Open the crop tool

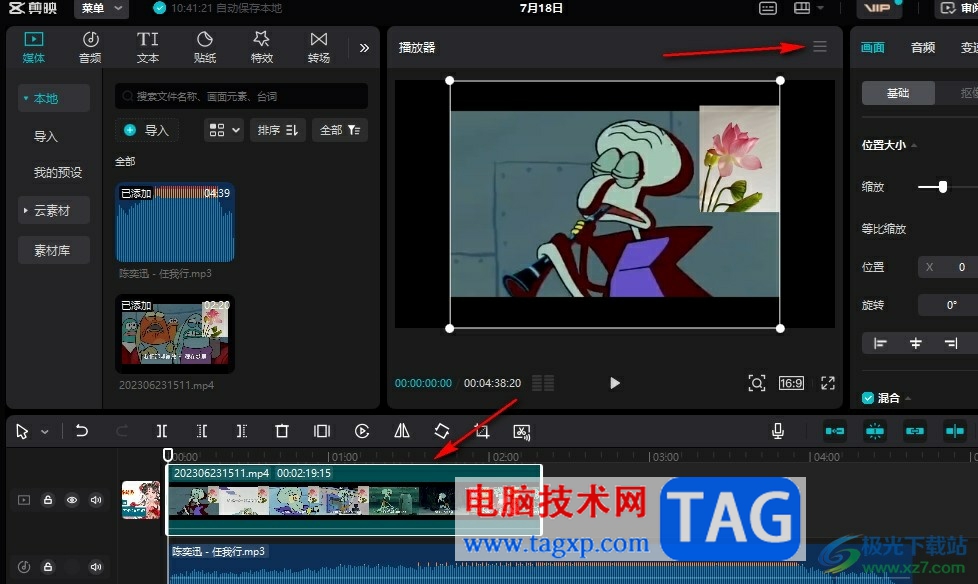pyautogui.click(x=482, y=431)
